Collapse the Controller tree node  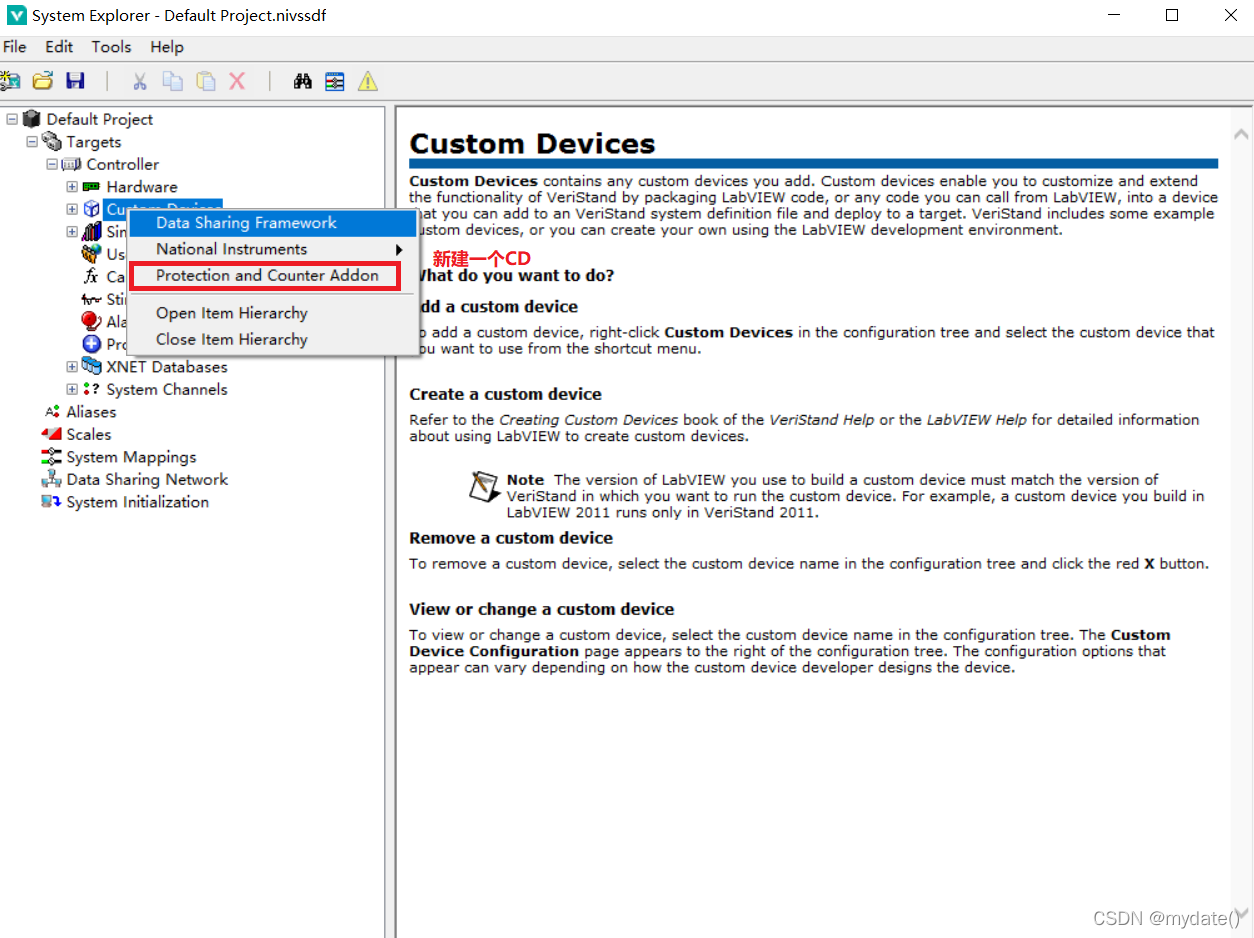point(52,164)
